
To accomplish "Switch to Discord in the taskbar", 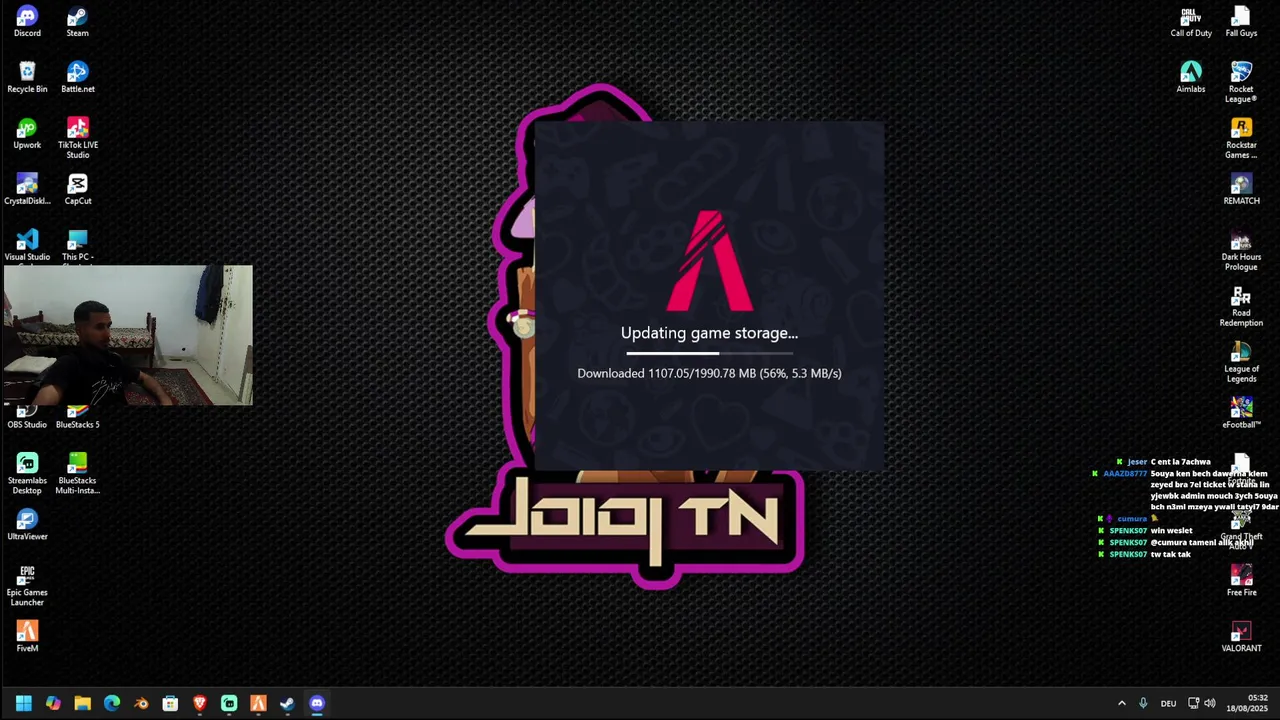I will 317,704.
